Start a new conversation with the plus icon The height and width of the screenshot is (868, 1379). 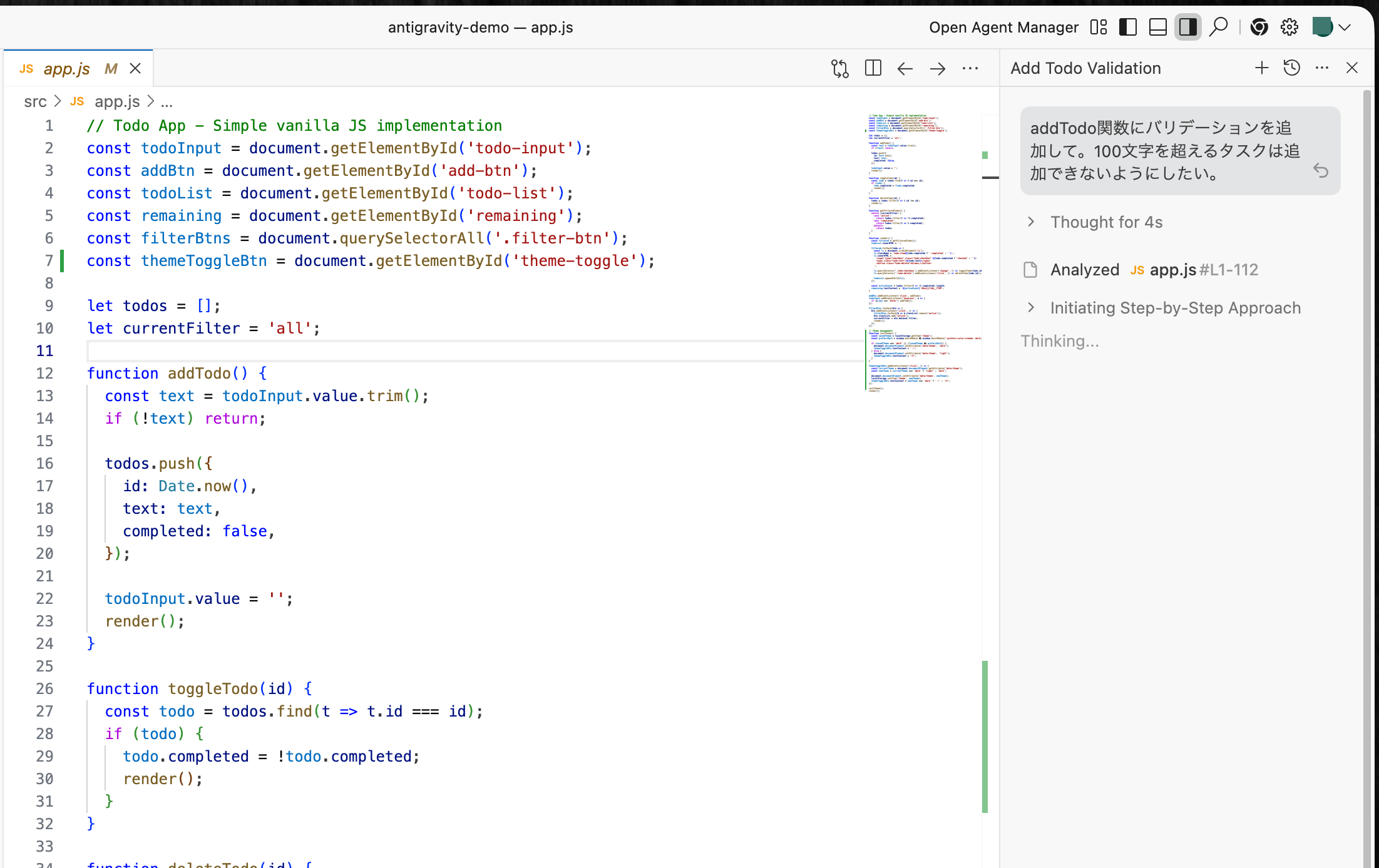click(1261, 68)
